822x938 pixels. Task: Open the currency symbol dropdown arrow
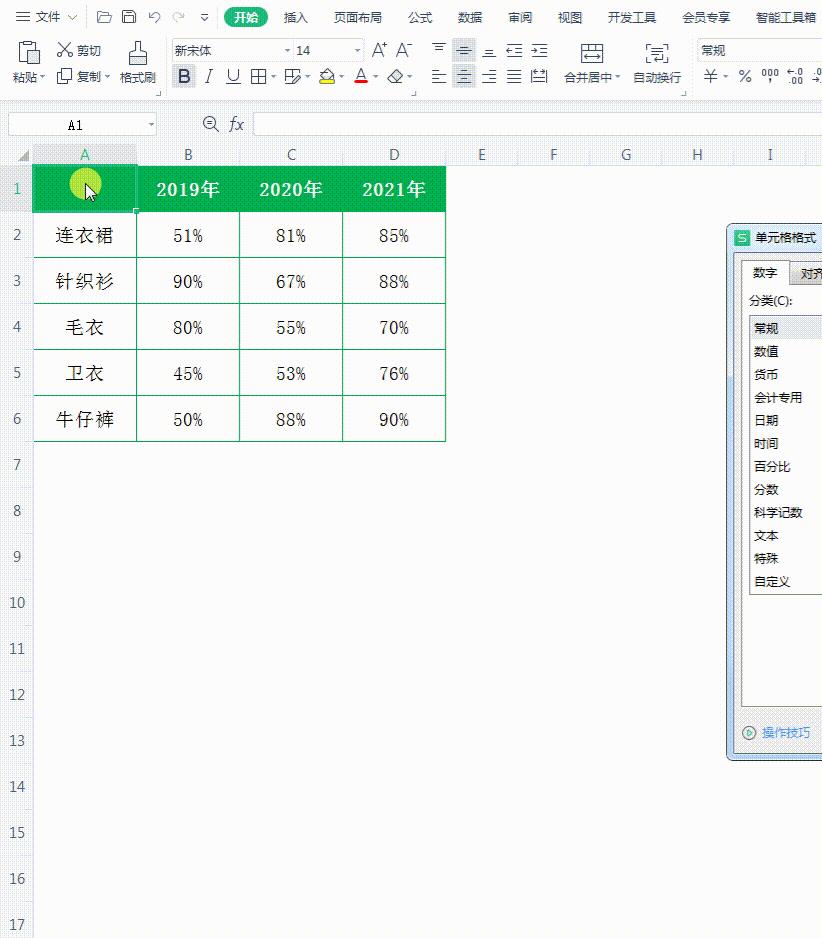click(727, 74)
